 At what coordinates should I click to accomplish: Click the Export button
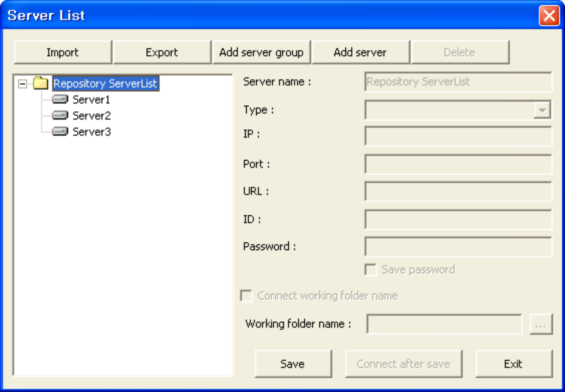(x=162, y=52)
